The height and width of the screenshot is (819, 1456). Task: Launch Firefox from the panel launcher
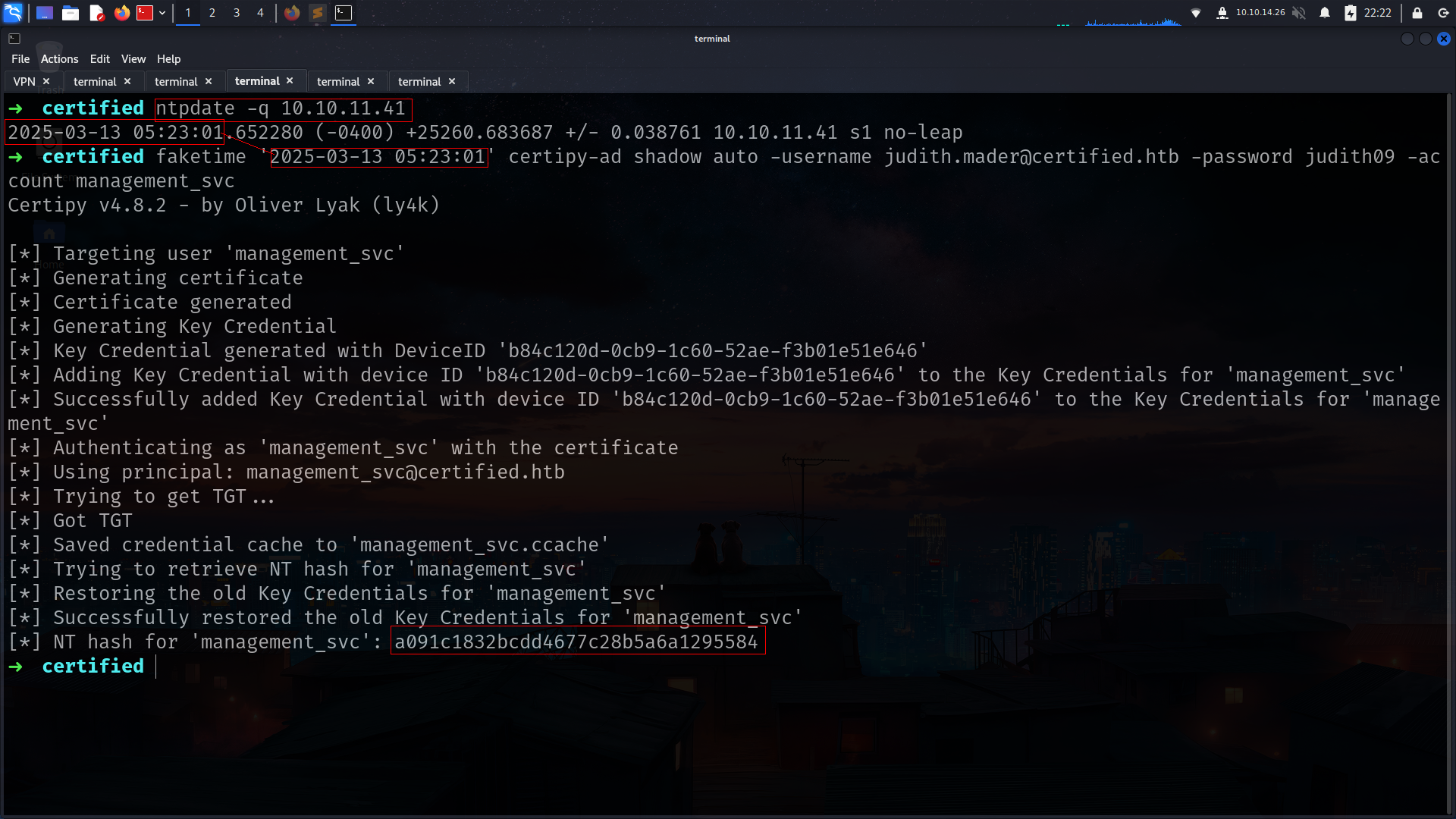121,13
